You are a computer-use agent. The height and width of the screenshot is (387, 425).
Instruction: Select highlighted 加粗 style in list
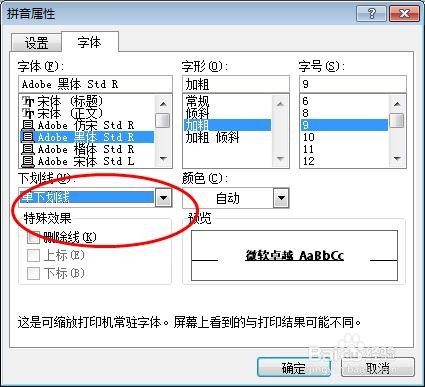coord(227,125)
